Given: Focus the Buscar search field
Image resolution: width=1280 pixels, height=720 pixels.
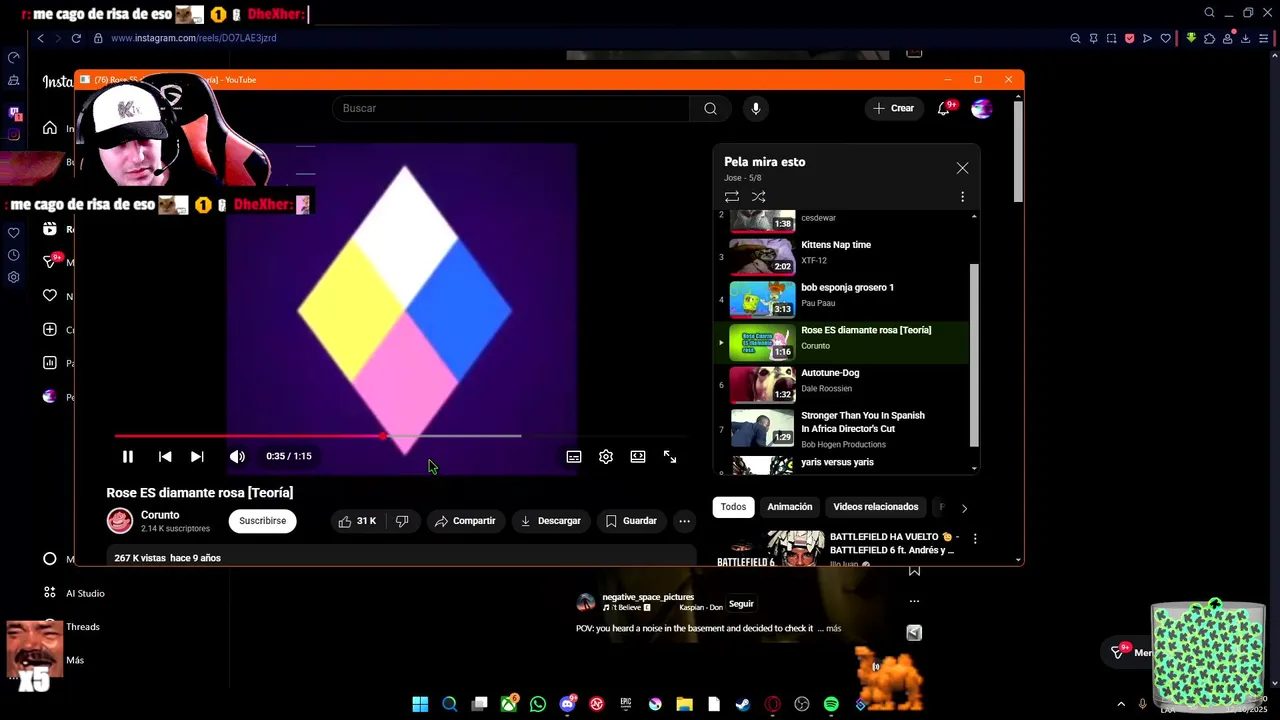Looking at the screenshot, I should pos(511,108).
